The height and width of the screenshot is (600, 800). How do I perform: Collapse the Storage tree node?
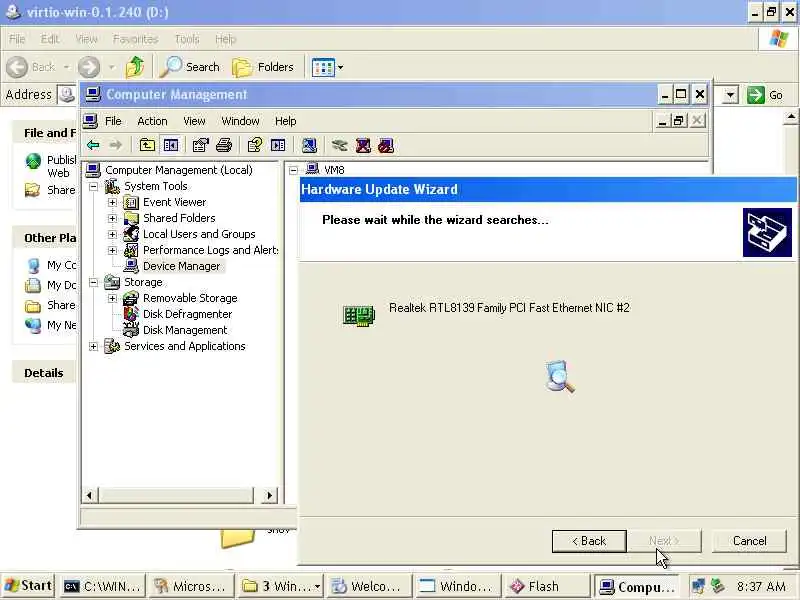[93, 282]
